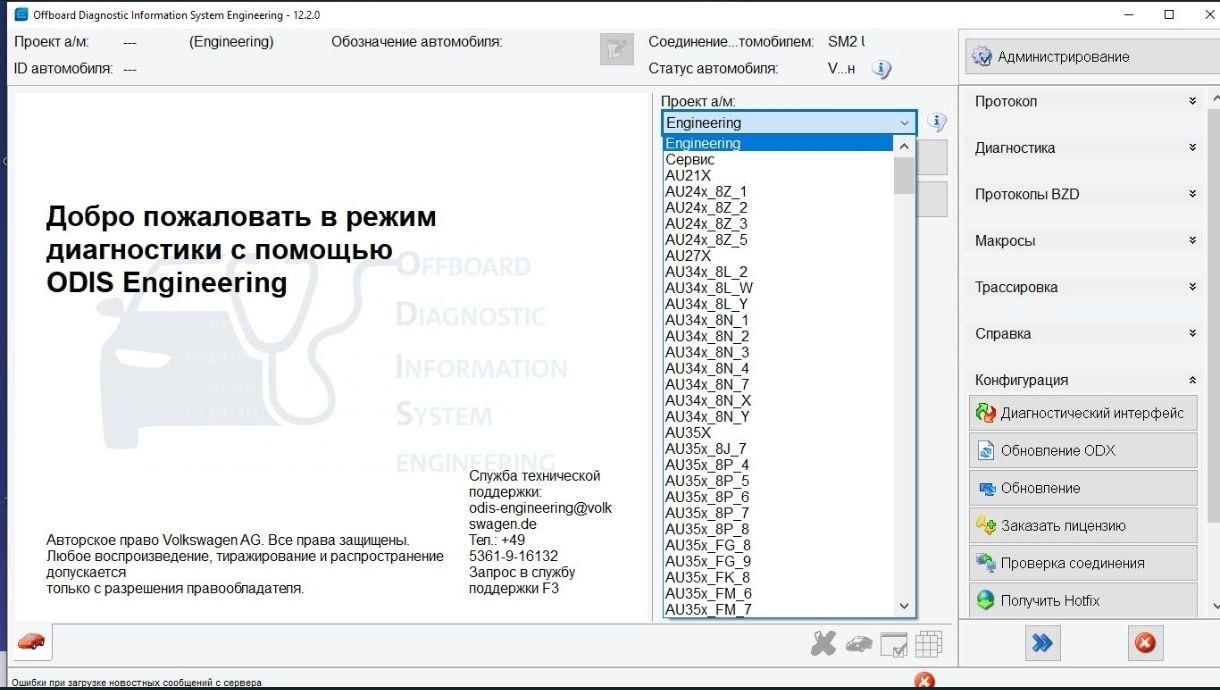Image resolution: width=1220 pixels, height=690 pixels.
Task: Select Сервис from the project list
Action: point(690,159)
